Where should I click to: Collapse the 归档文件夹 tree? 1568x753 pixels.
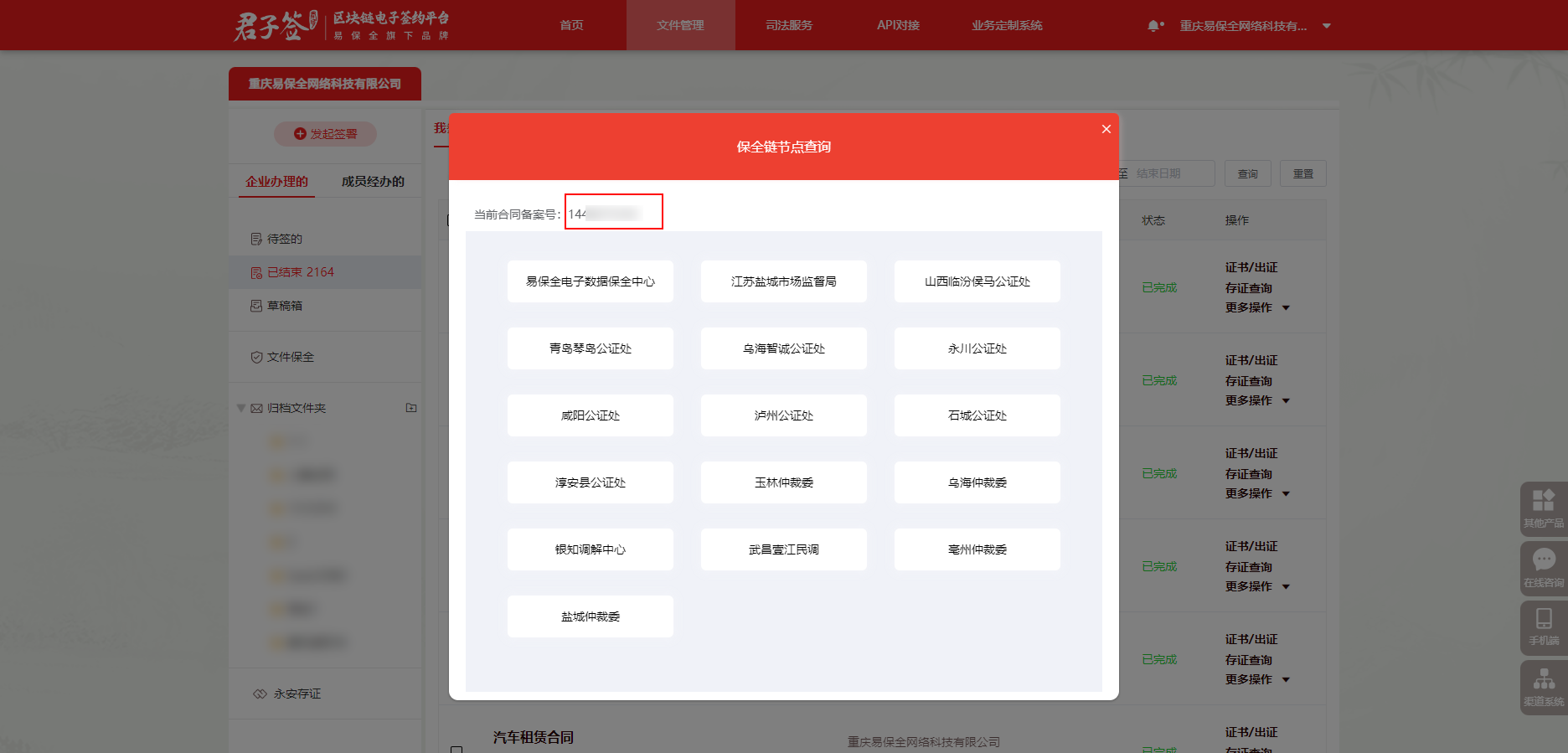(241, 408)
